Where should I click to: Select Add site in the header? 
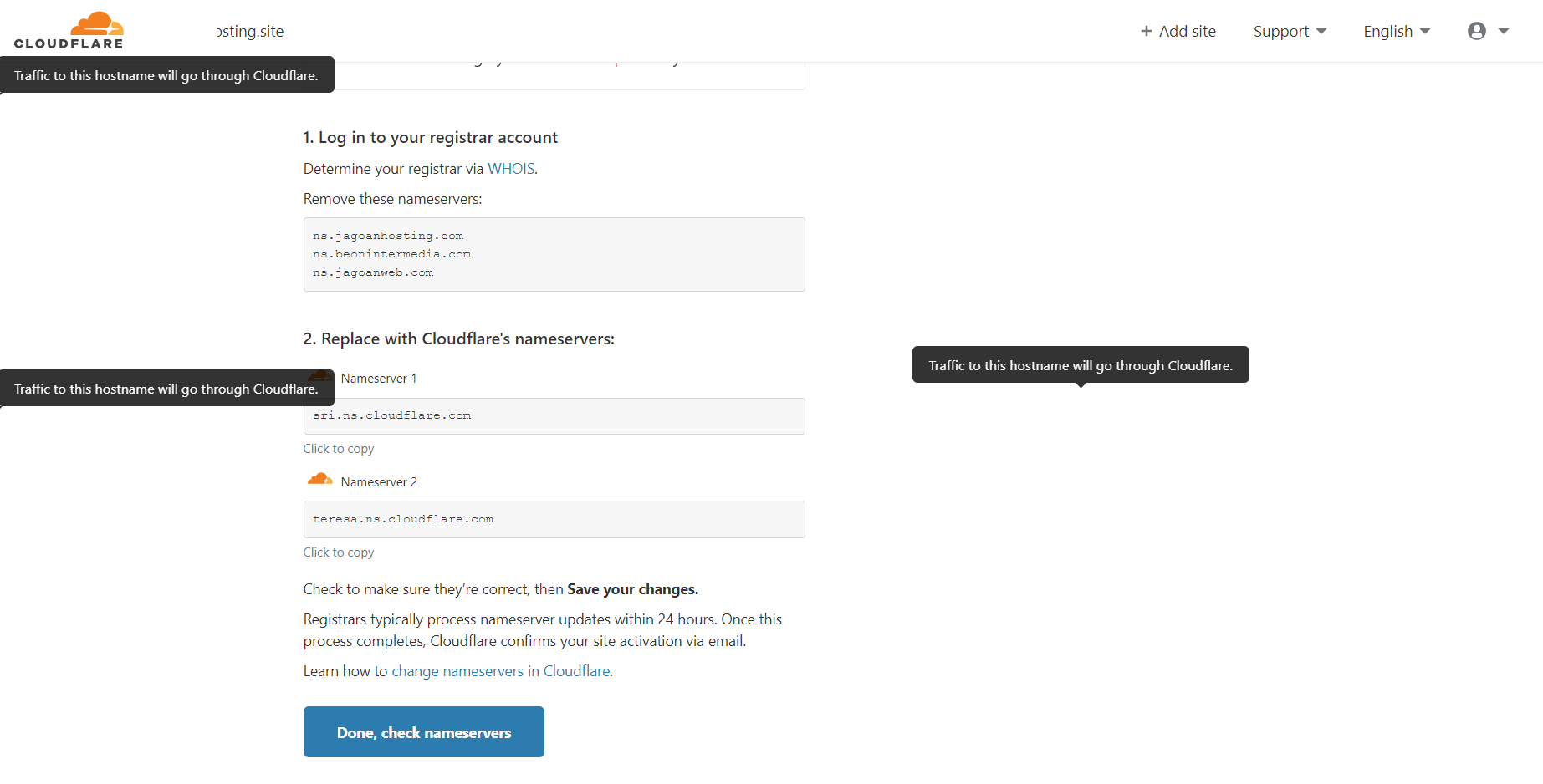tap(1186, 31)
